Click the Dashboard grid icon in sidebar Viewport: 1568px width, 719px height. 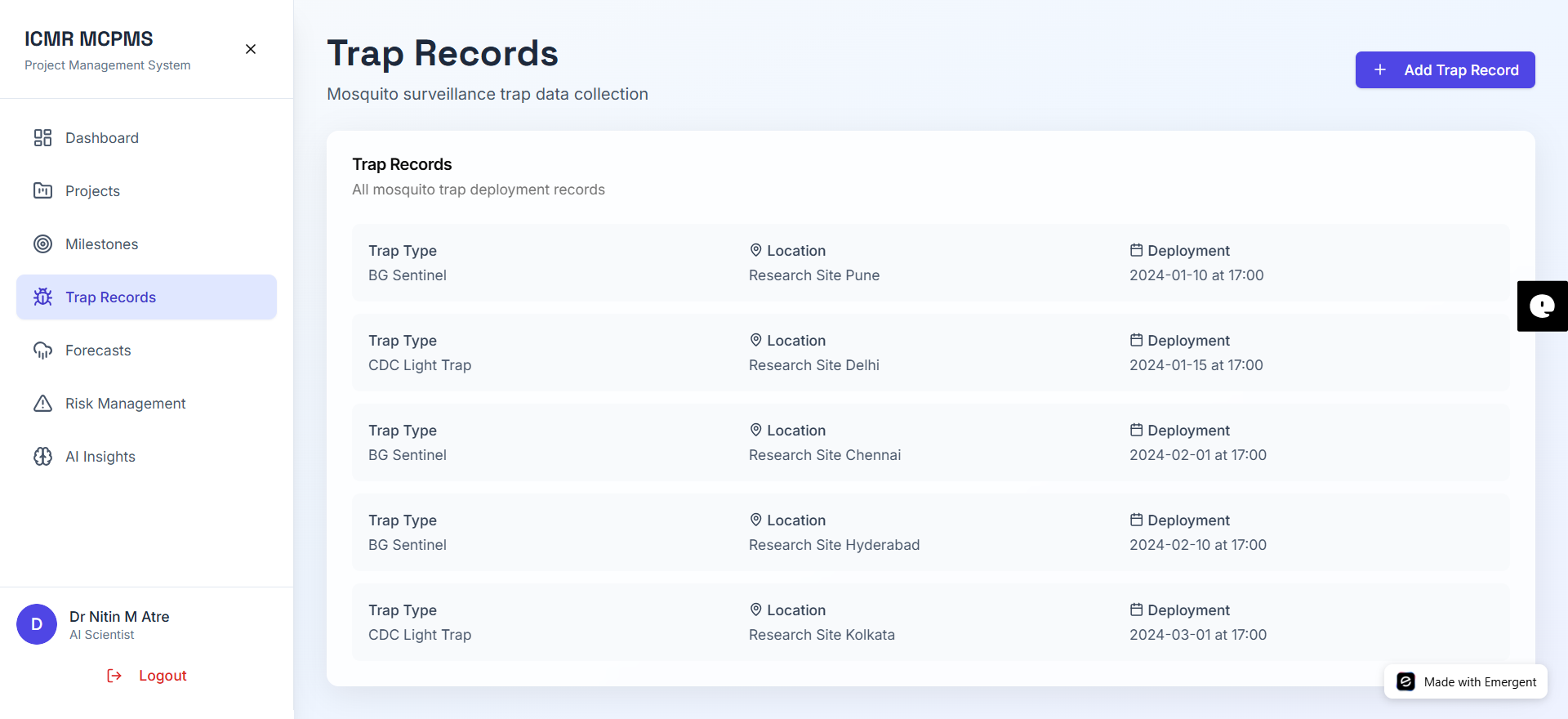pyautogui.click(x=42, y=138)
